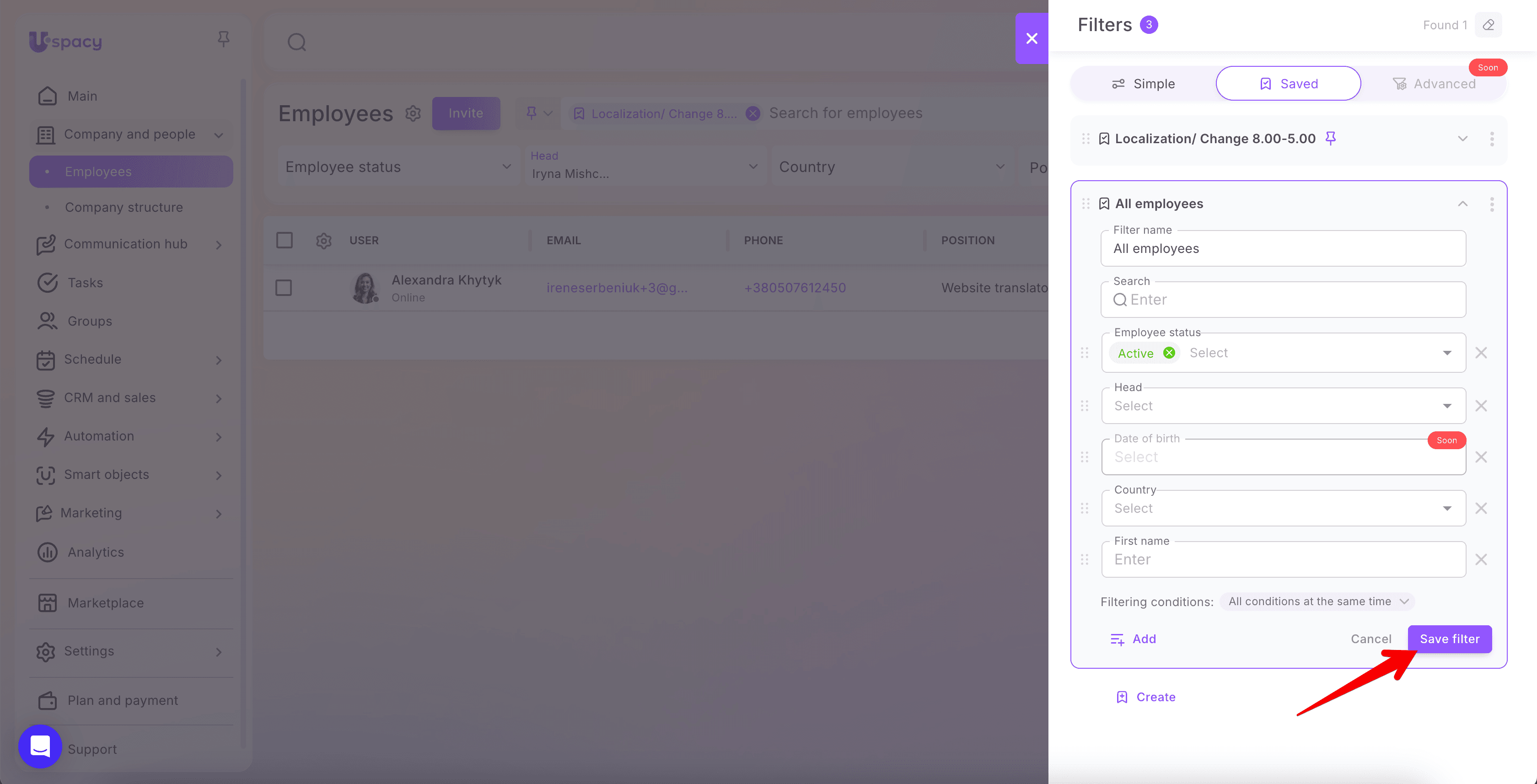Open three-dot menu for All employees filter
1537x784 pixels.
tap(1492, 204)
